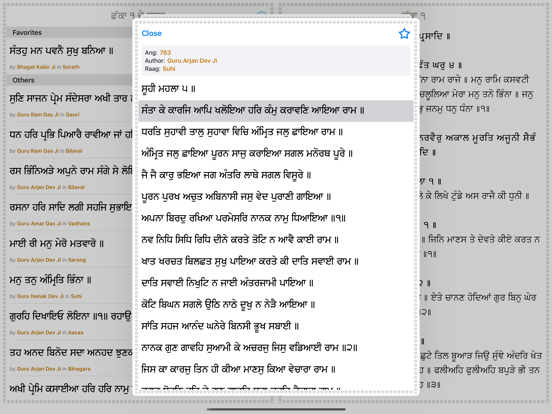Tap background line ਏਤੇ ਚਾਨਣ ਹੋਦਿਆਂ ਗੁਰ ਬਿਨੁ ਘੋਰ

[x=483, y=297]
